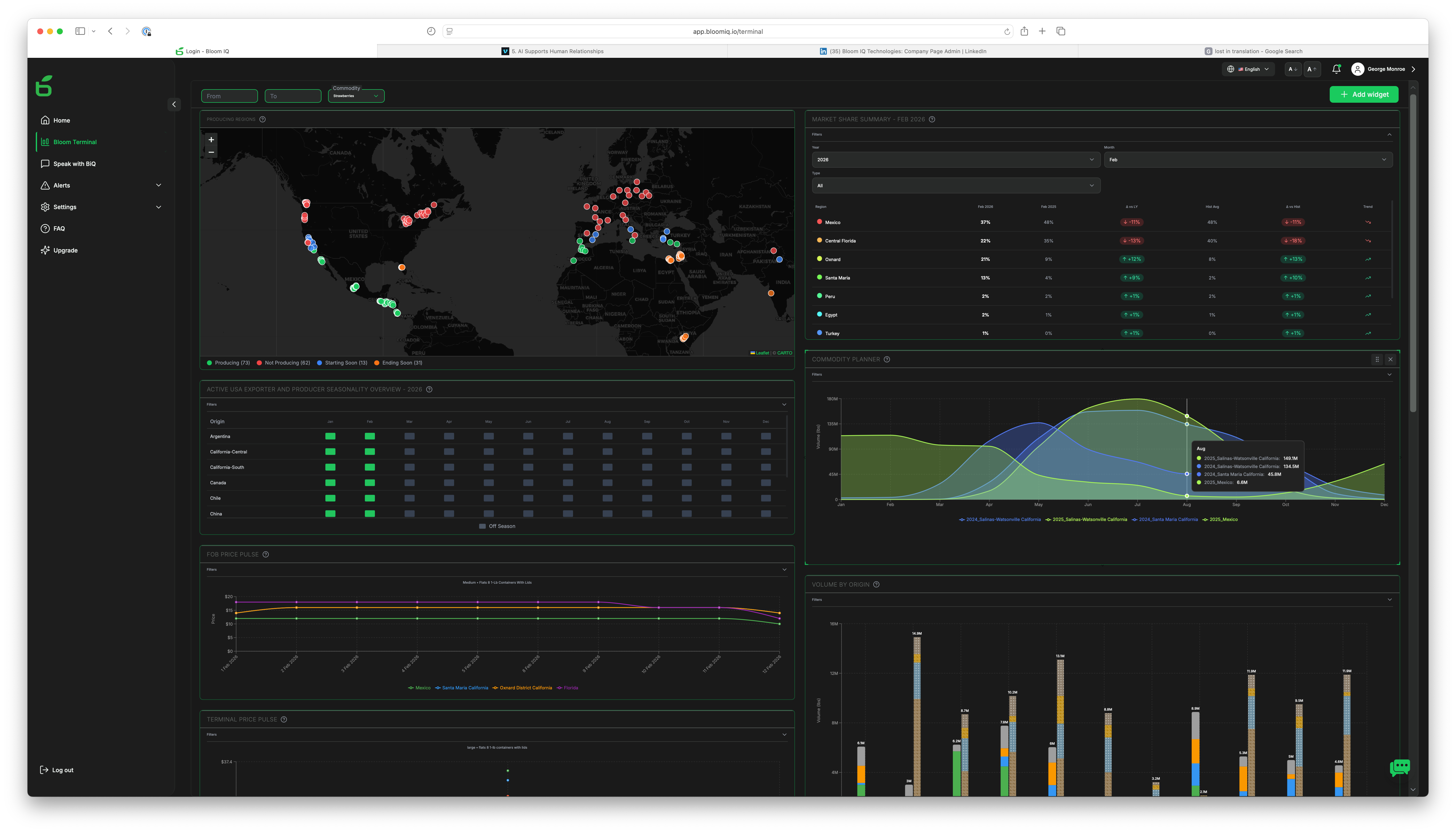Viewport: 1456px width, 833px height.
Task: Toggle Producing series in map legend
Action: (228, 363)
